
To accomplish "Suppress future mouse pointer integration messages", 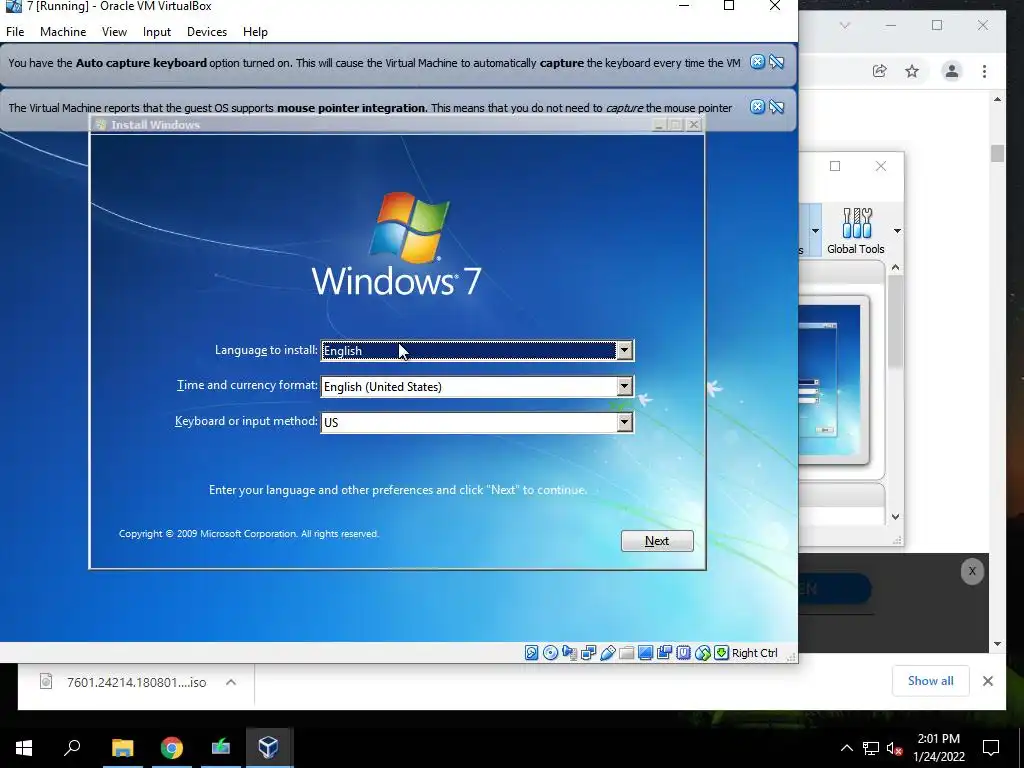I will point(776,106).
